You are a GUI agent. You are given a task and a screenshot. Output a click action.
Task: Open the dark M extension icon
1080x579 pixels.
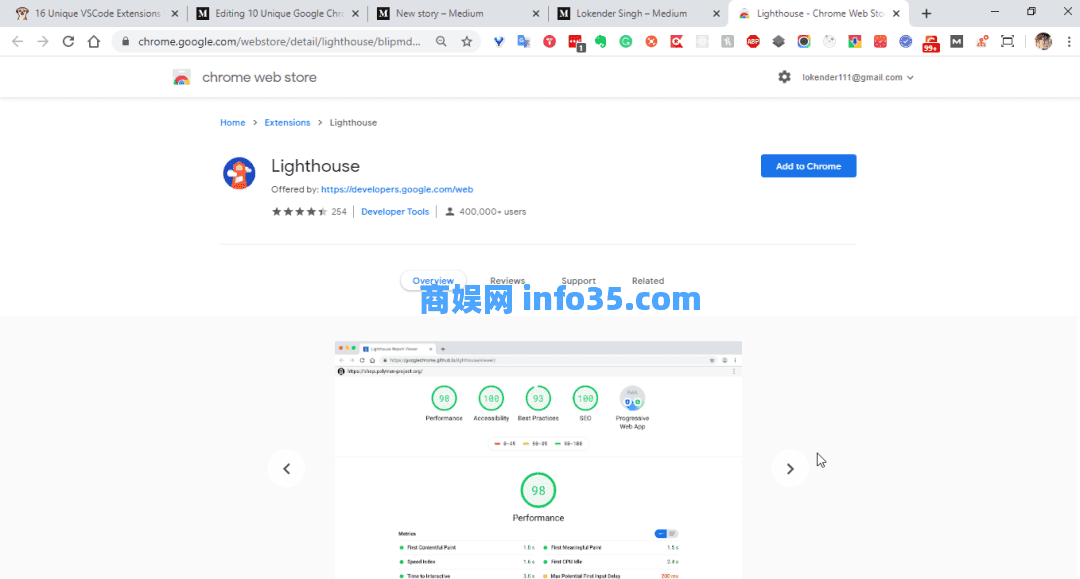(957, 41)
